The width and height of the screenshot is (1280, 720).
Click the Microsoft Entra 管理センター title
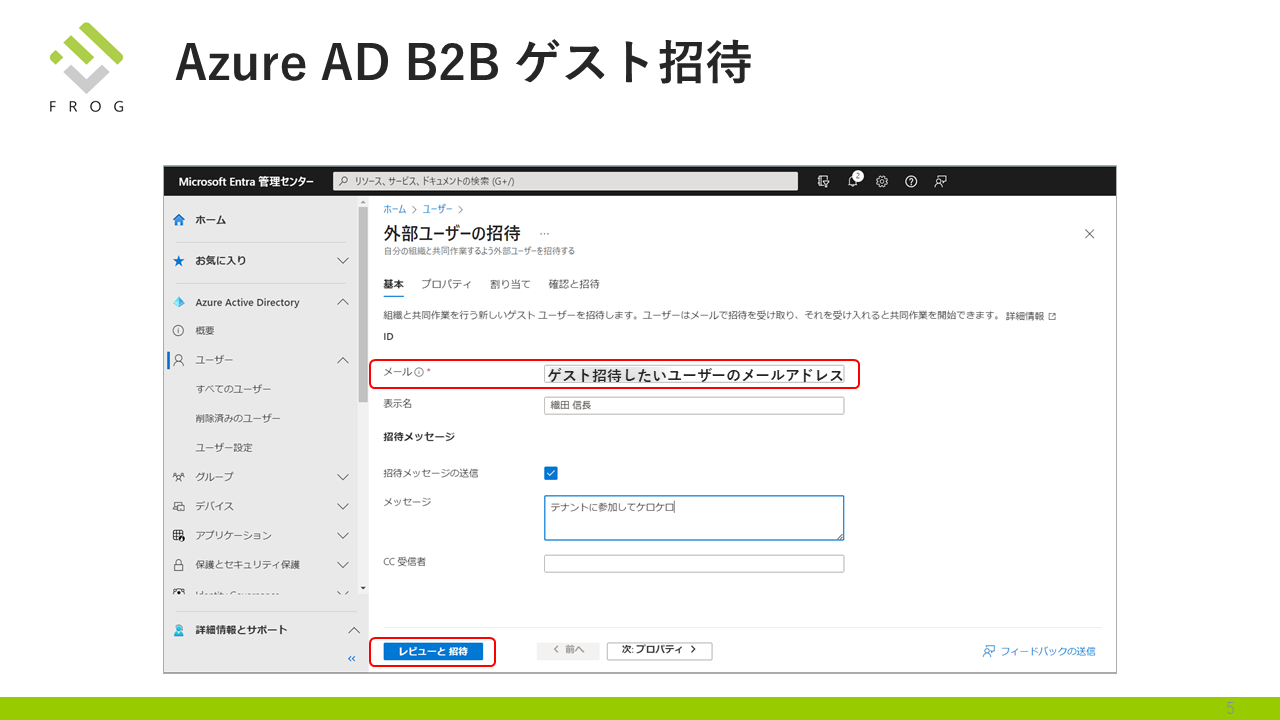246,181
